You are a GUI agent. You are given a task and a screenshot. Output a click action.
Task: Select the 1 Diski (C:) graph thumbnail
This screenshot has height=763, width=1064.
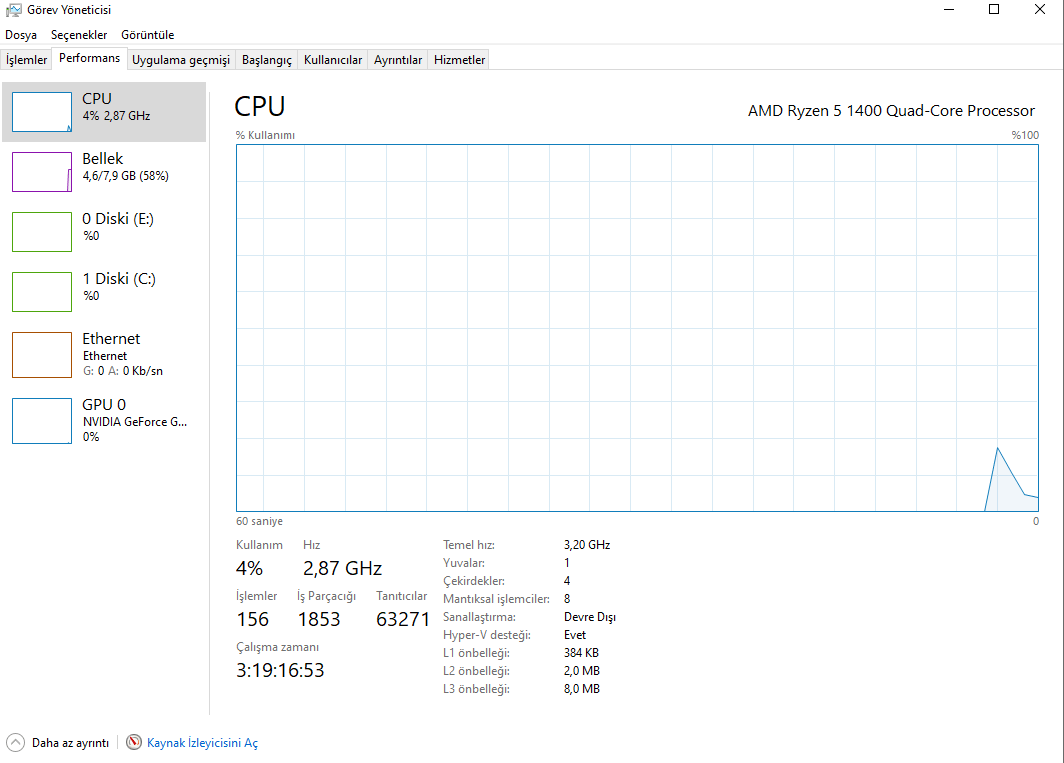point(41,292)
